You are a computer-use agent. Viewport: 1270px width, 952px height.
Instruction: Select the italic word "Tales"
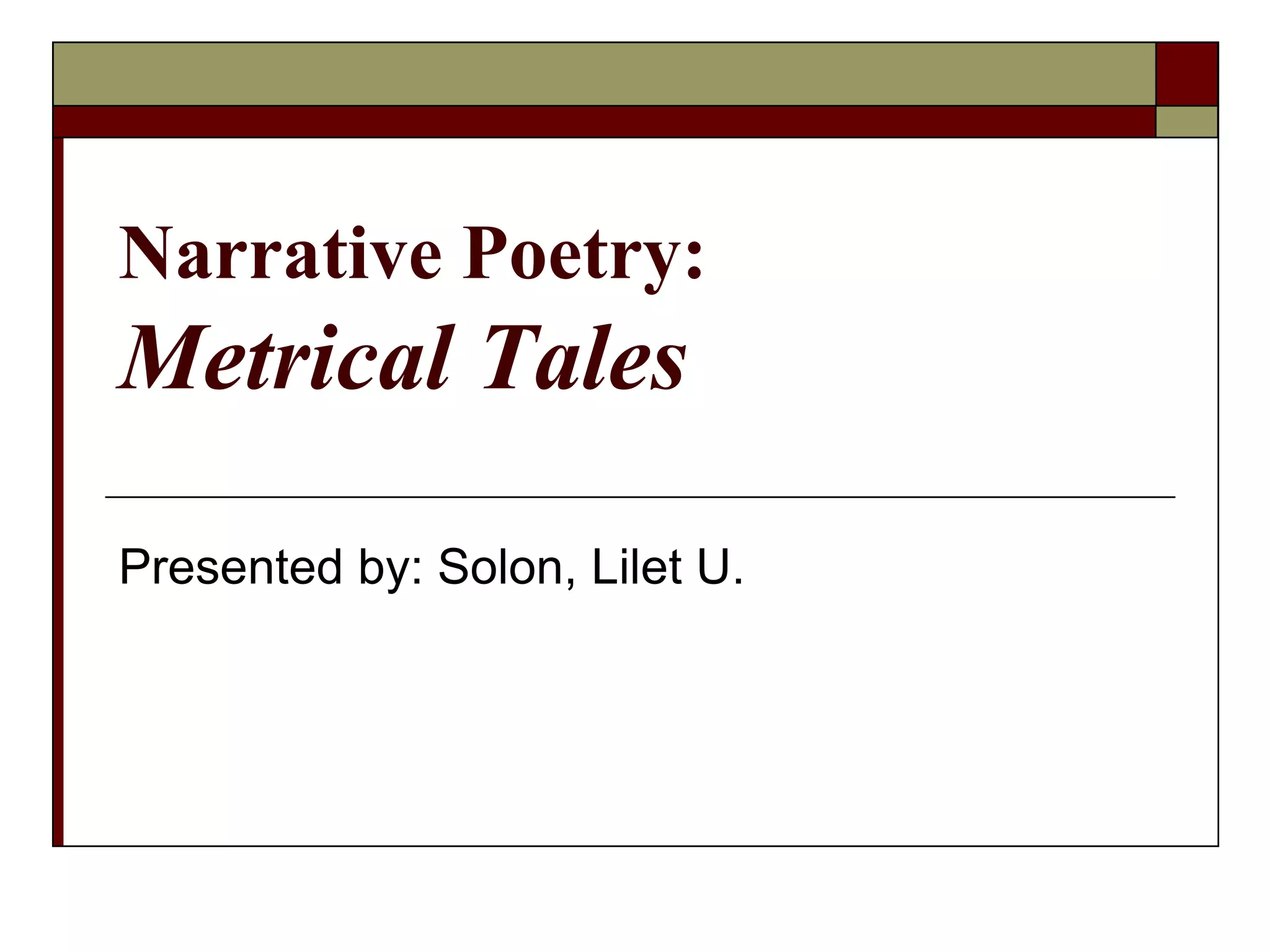584,359
